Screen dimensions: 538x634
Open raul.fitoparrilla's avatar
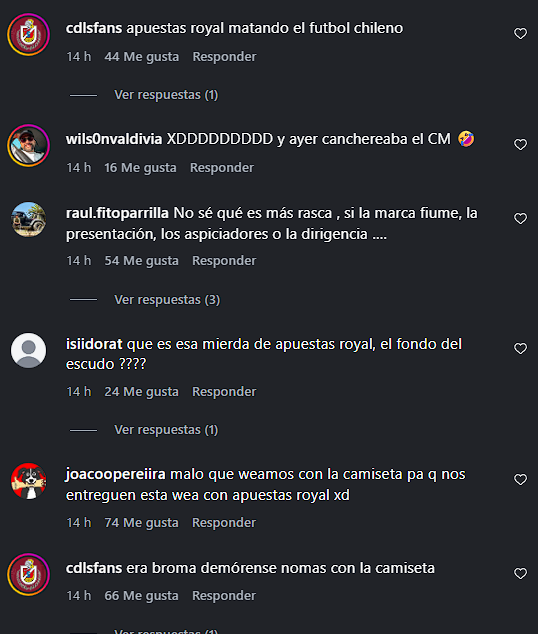point(28,220)
